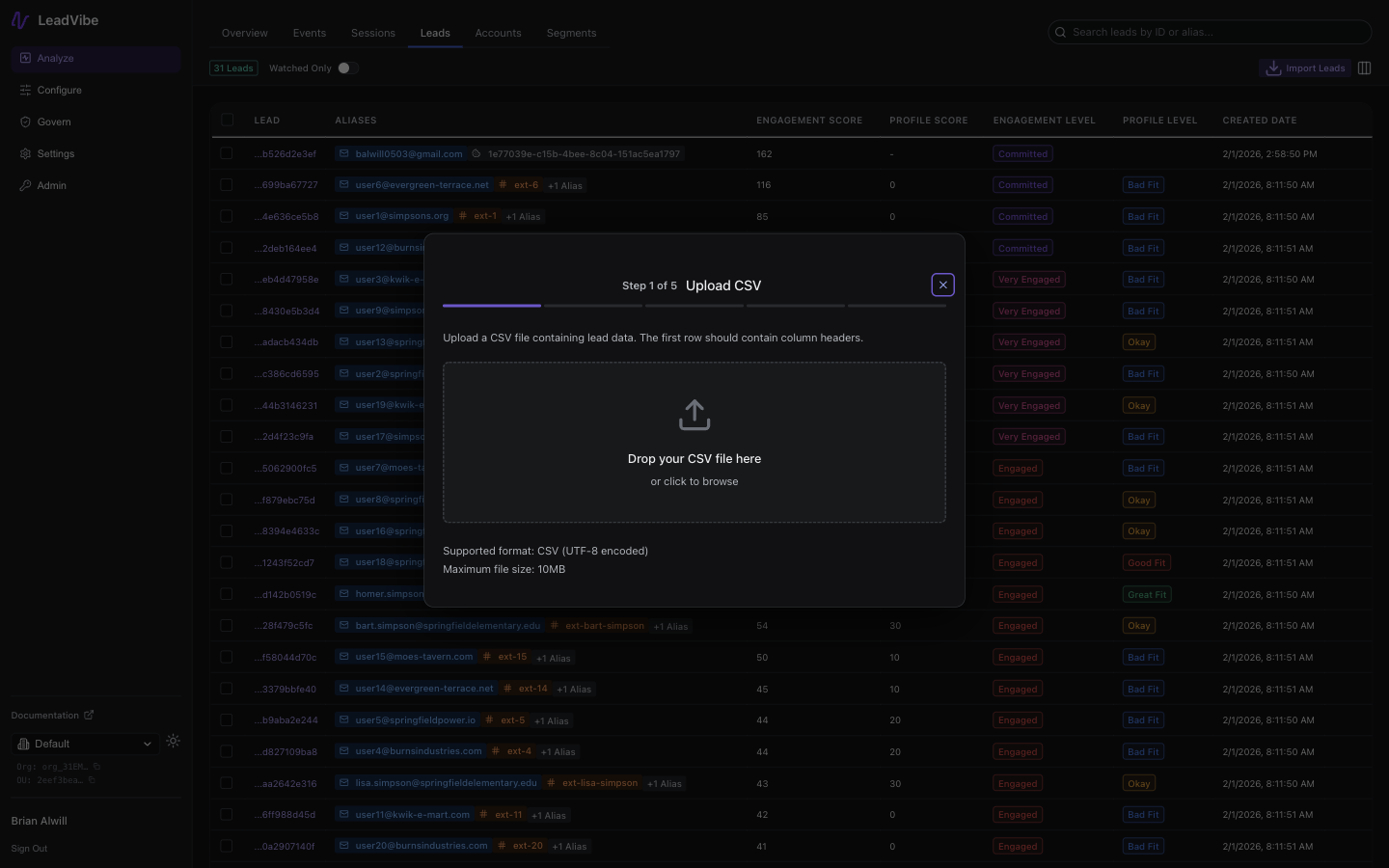Viewport: 1389px width, 868px height.
Task: Click the Admin key icon
Action: (x=25, y=186)
